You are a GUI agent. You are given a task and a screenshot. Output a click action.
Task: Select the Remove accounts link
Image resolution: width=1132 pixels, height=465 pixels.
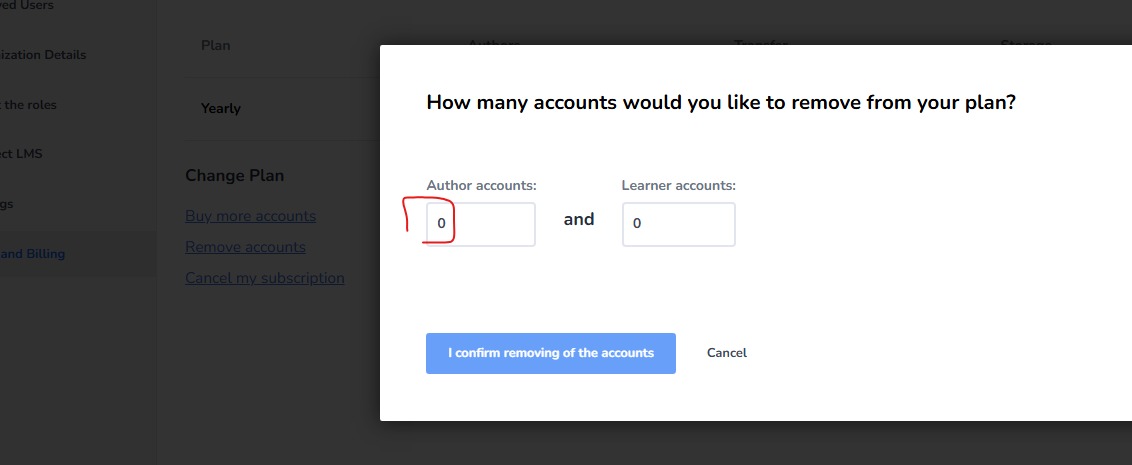click(x=245, y=247)
